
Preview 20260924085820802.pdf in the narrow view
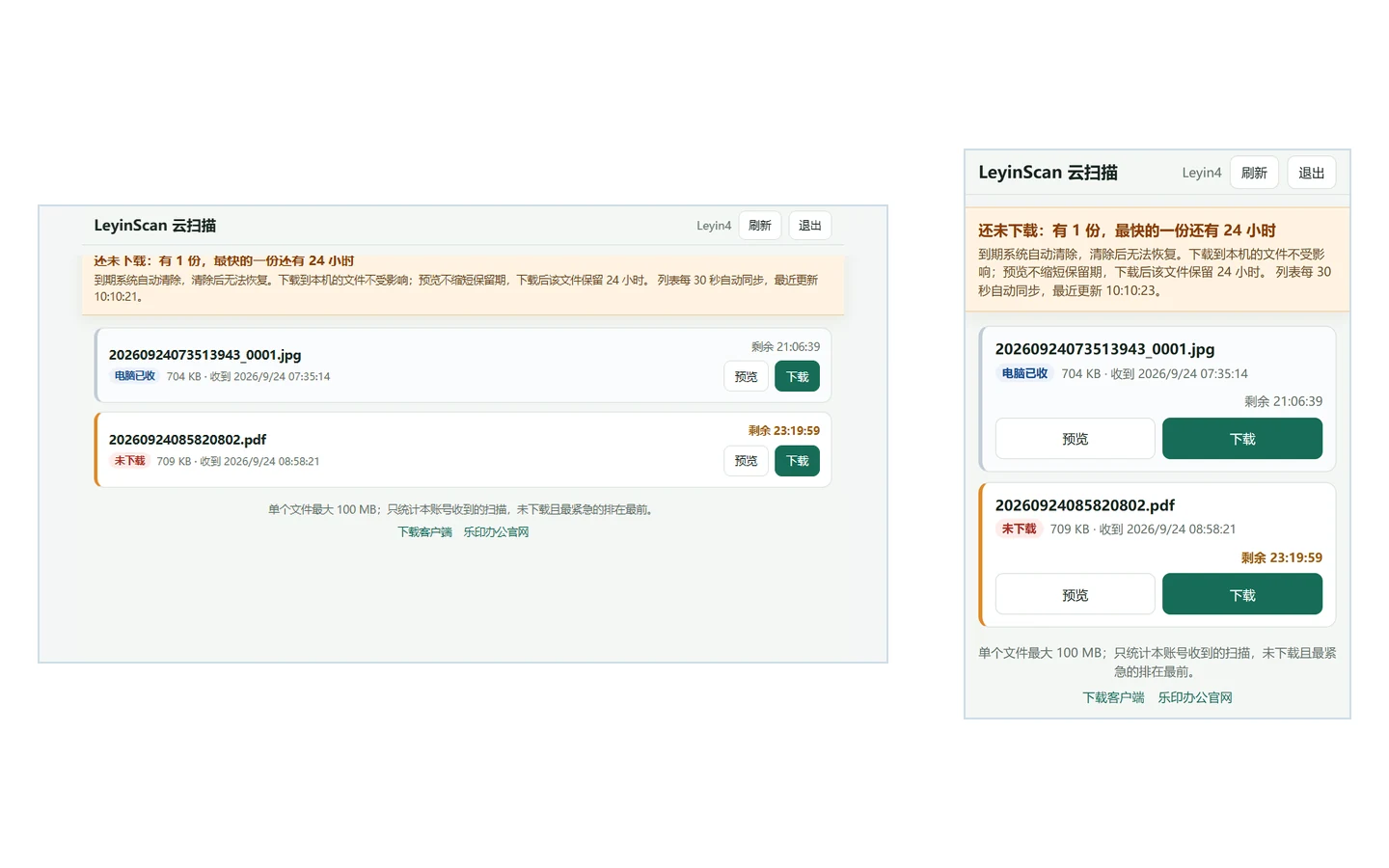coord(1075,594)
